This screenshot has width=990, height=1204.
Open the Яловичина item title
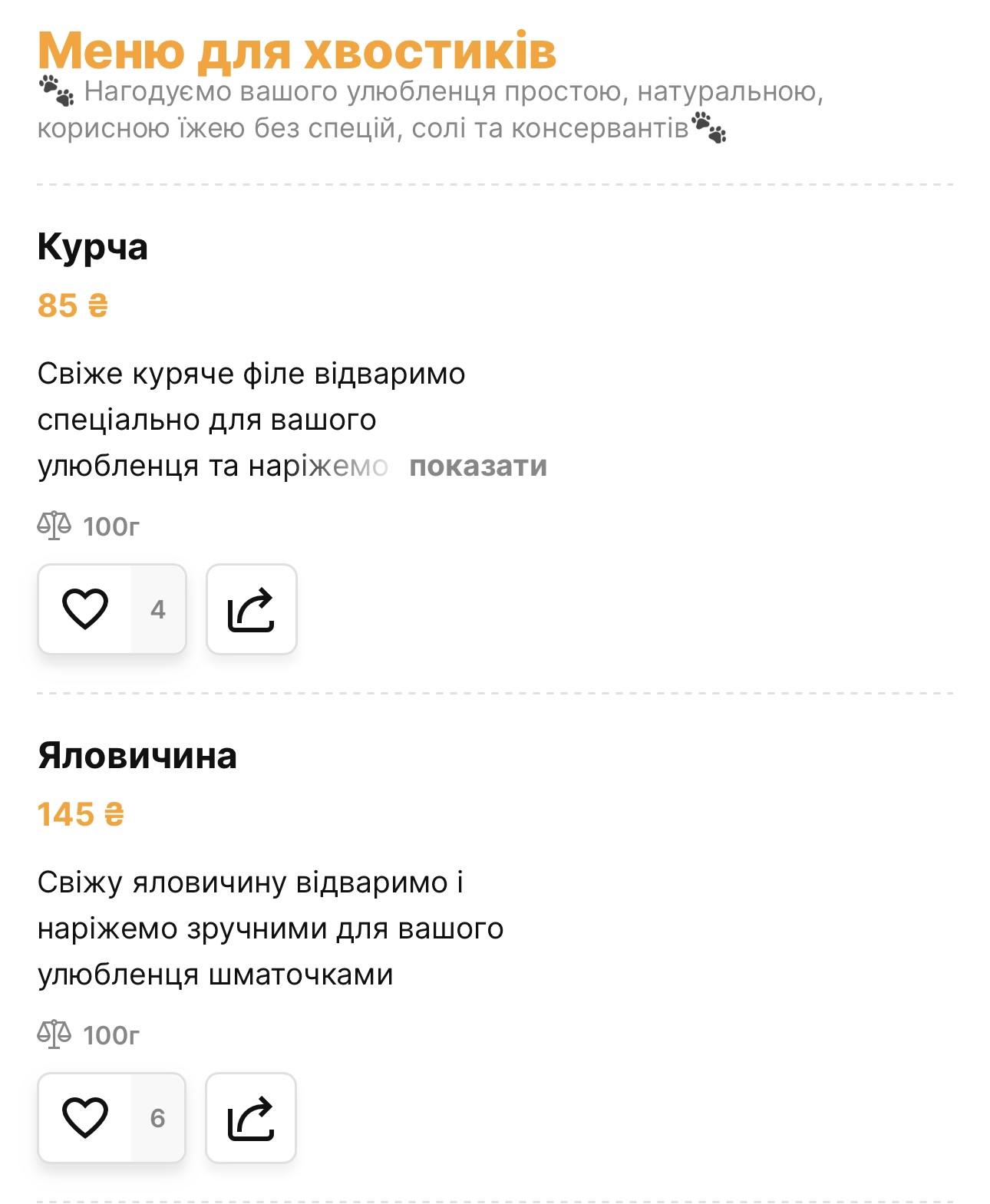point(137,756)
